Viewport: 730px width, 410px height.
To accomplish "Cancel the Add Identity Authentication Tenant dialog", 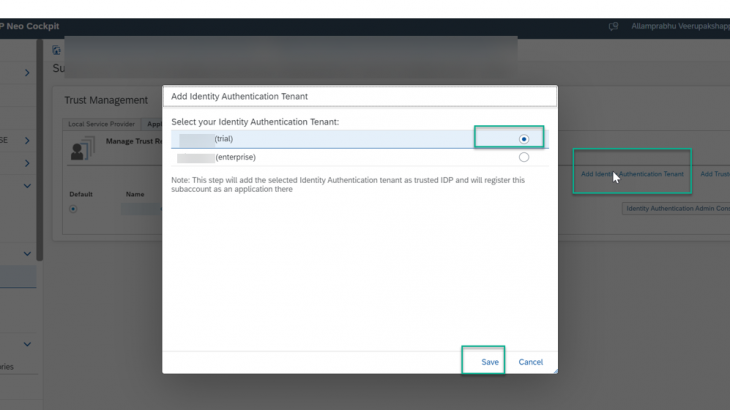I will coord(530,362).
